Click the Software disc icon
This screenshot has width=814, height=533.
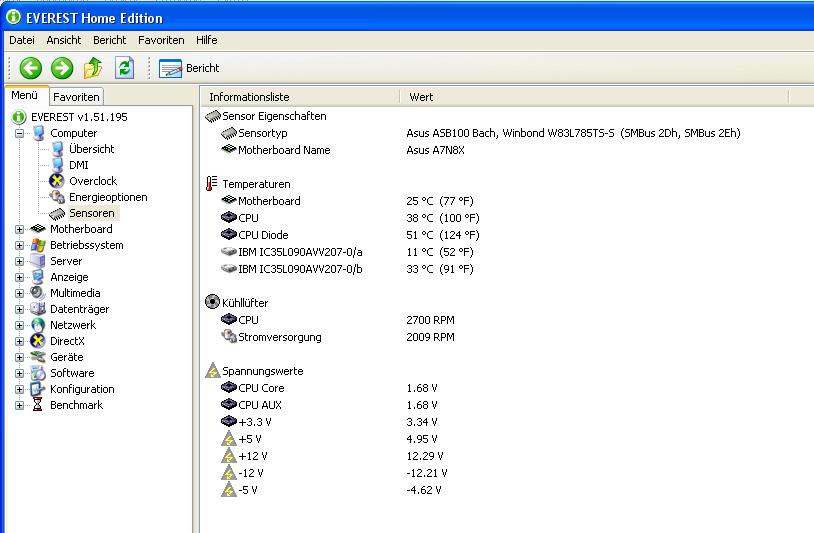click(38, 373)
